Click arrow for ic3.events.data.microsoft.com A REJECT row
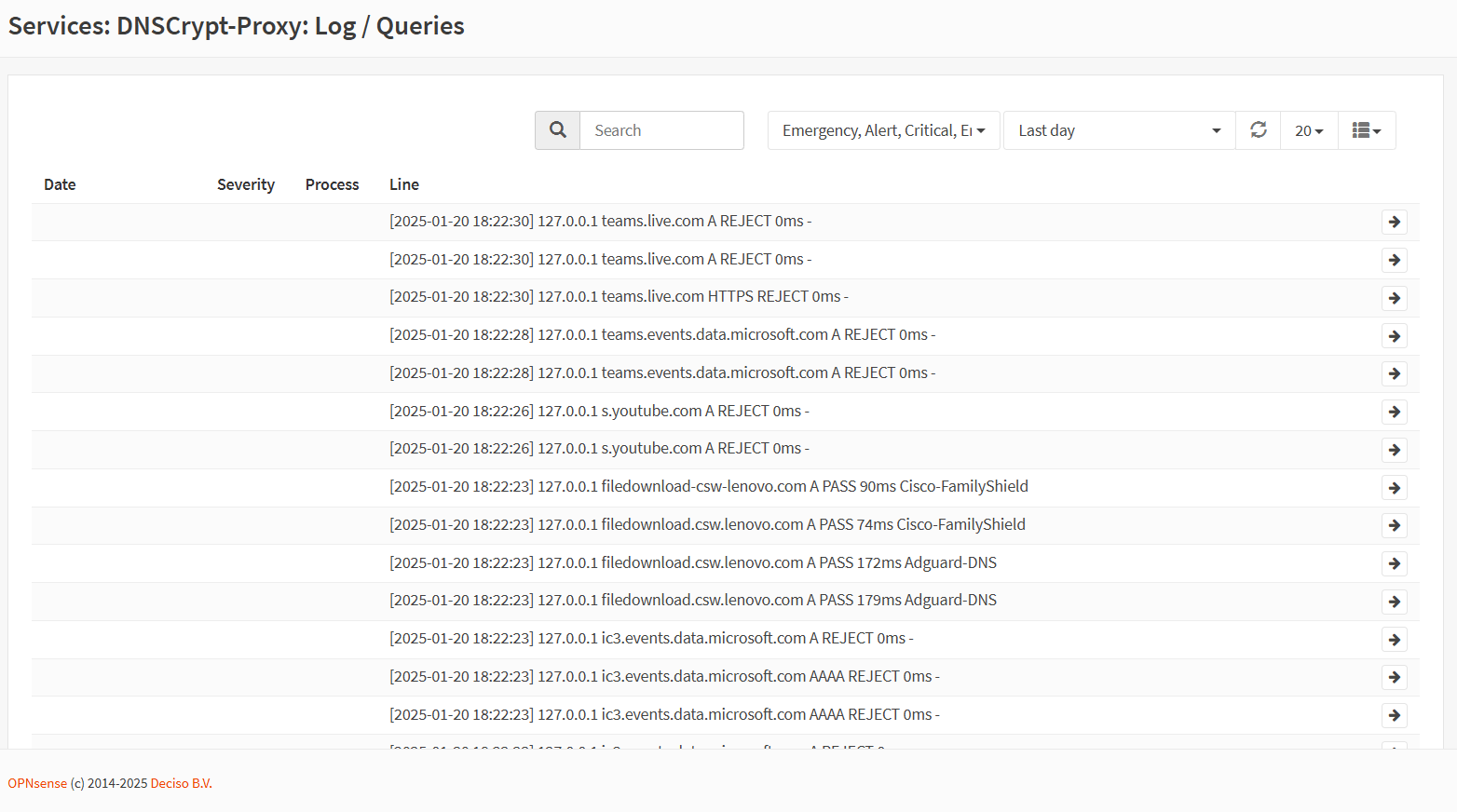Image resolution: width=1457 pixels, height=812 pixels. pos(1394,640)
